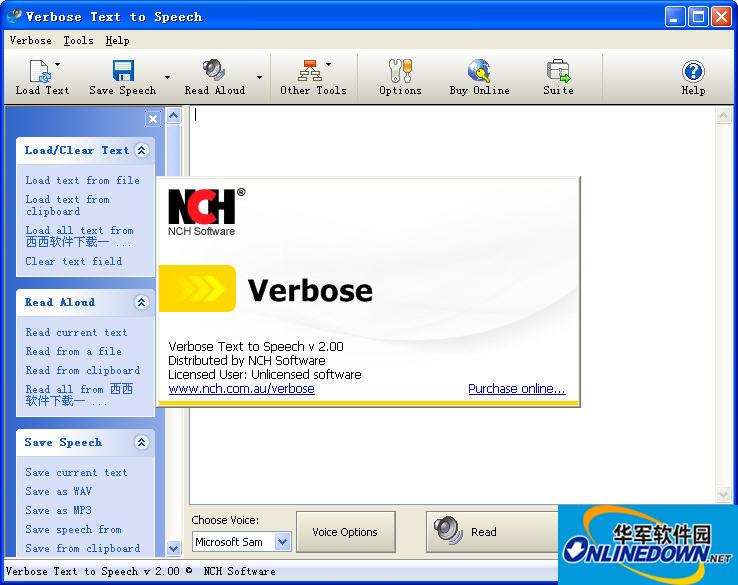Click Read current text link

(76, 332)
